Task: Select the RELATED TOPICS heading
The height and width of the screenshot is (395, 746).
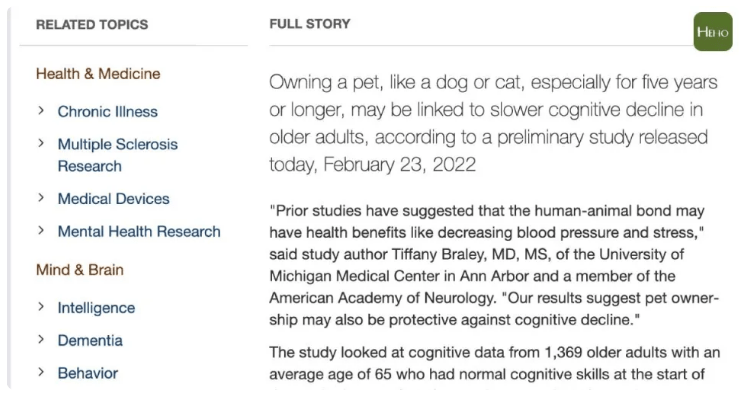Action: [92, 24]
